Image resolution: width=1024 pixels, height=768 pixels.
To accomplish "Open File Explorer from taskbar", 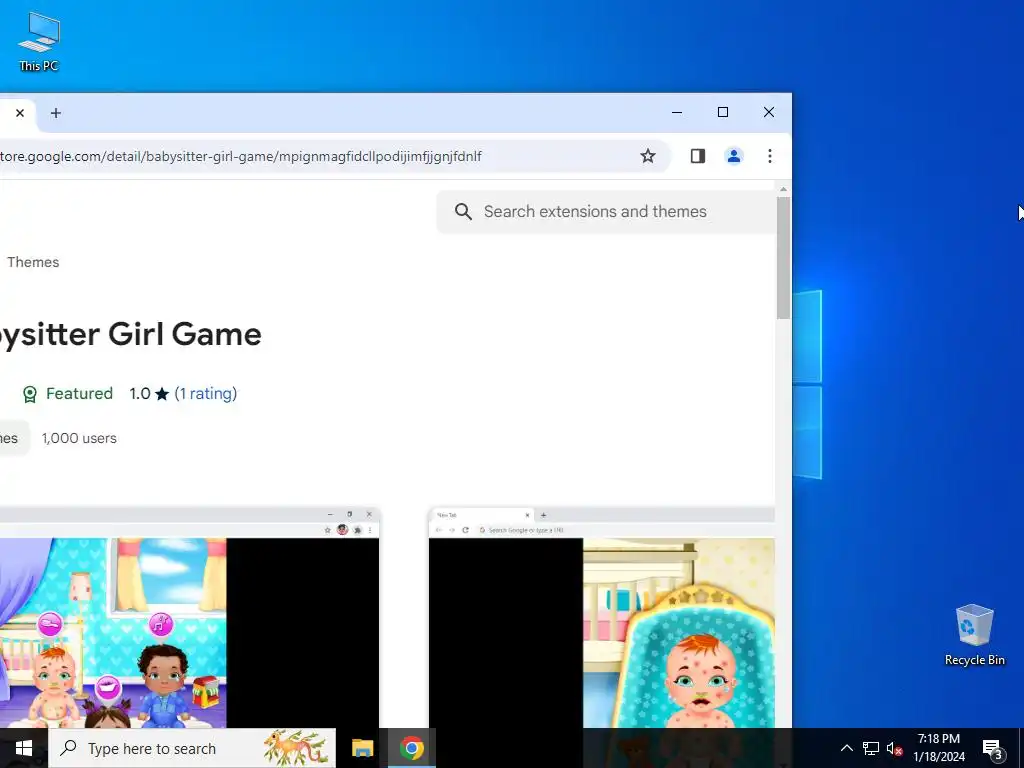I will pyautogui.click(x=362, y=748).
